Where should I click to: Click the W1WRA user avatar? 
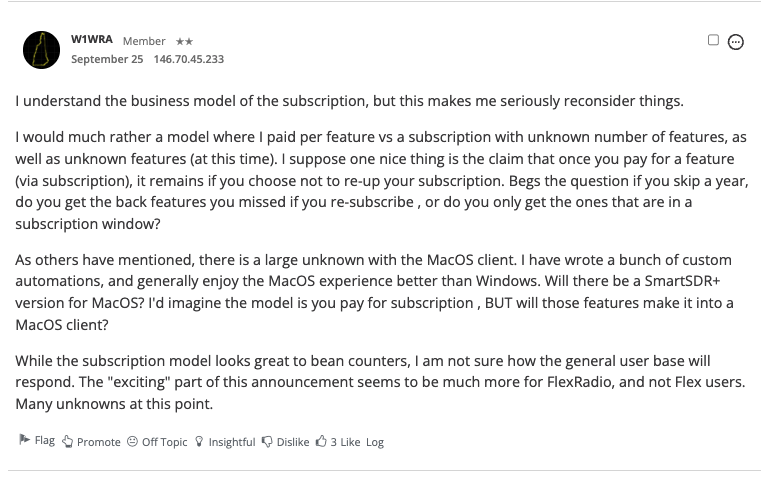click(41, 50)
